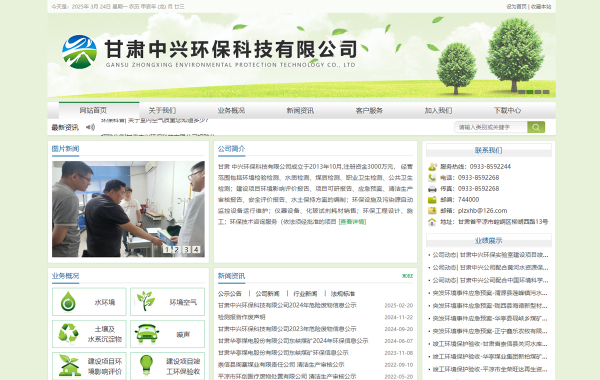Image resolution: width=600 pixels, height=380 pixels.
Task: Open the picture news photo thumbnail
Action: 128,209
